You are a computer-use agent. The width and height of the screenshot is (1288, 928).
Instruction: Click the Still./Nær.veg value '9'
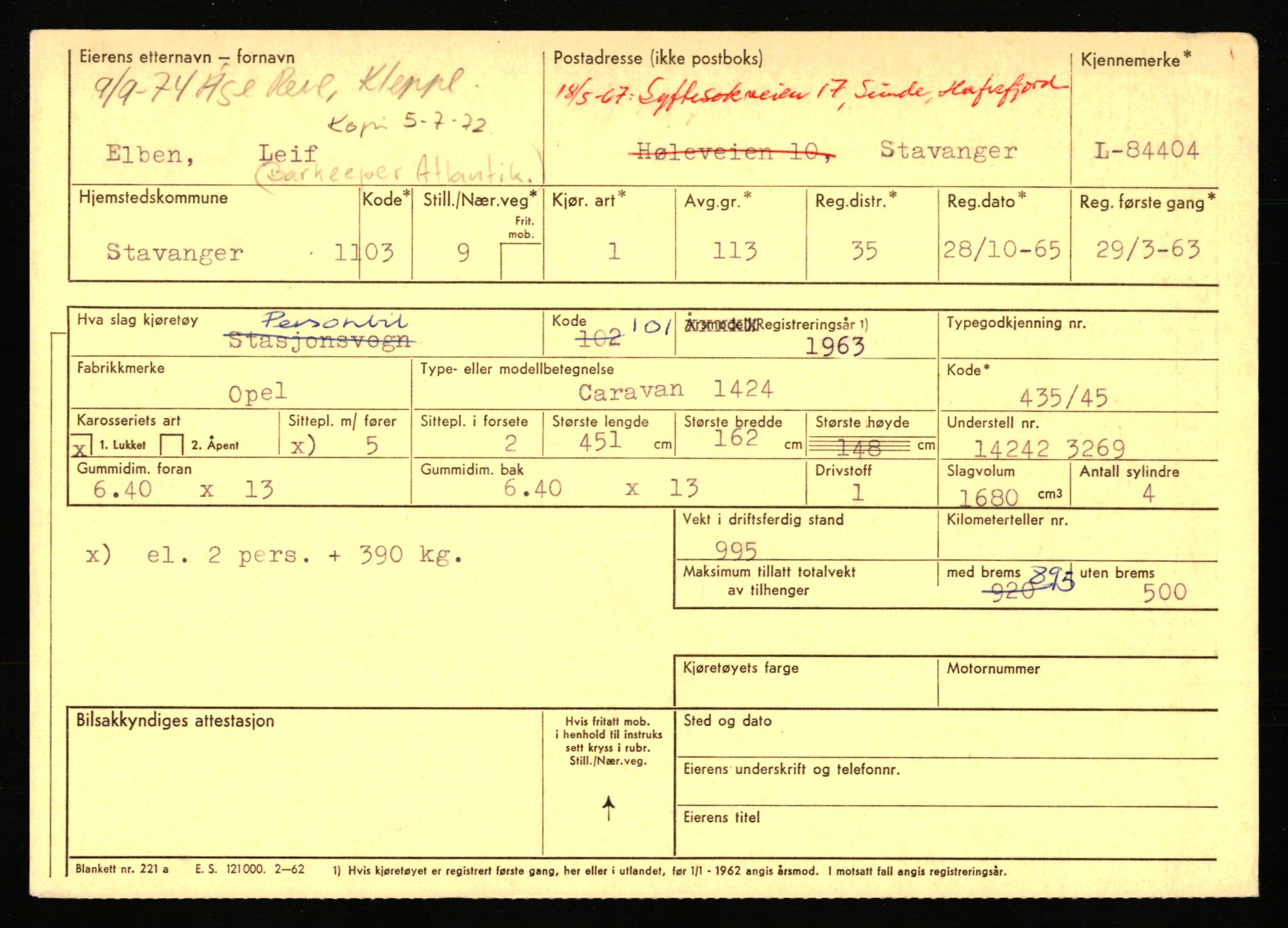pos(464,253)
